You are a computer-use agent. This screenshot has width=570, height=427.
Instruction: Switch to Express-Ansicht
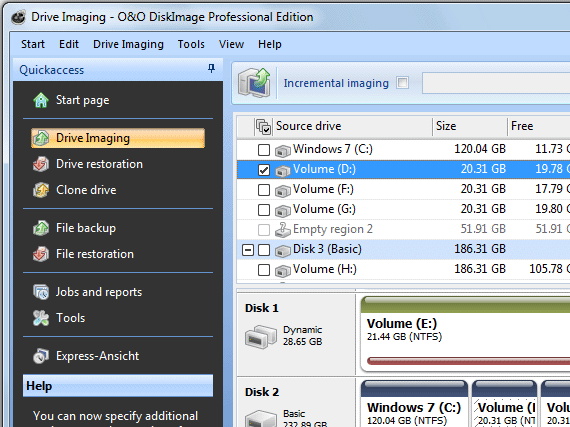click(x=97, y=356)
